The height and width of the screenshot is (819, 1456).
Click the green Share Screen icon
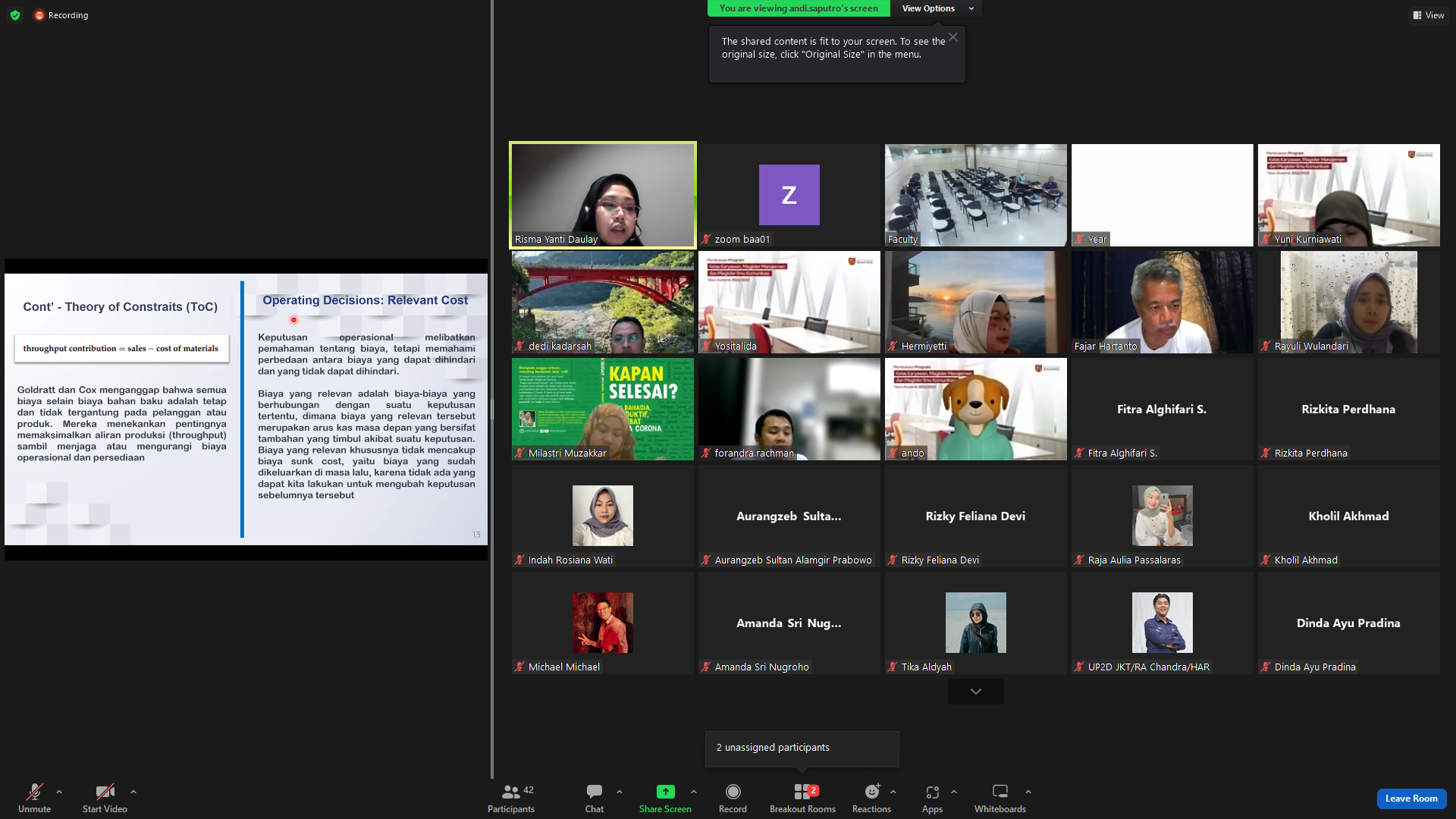(x=665, y=792)
